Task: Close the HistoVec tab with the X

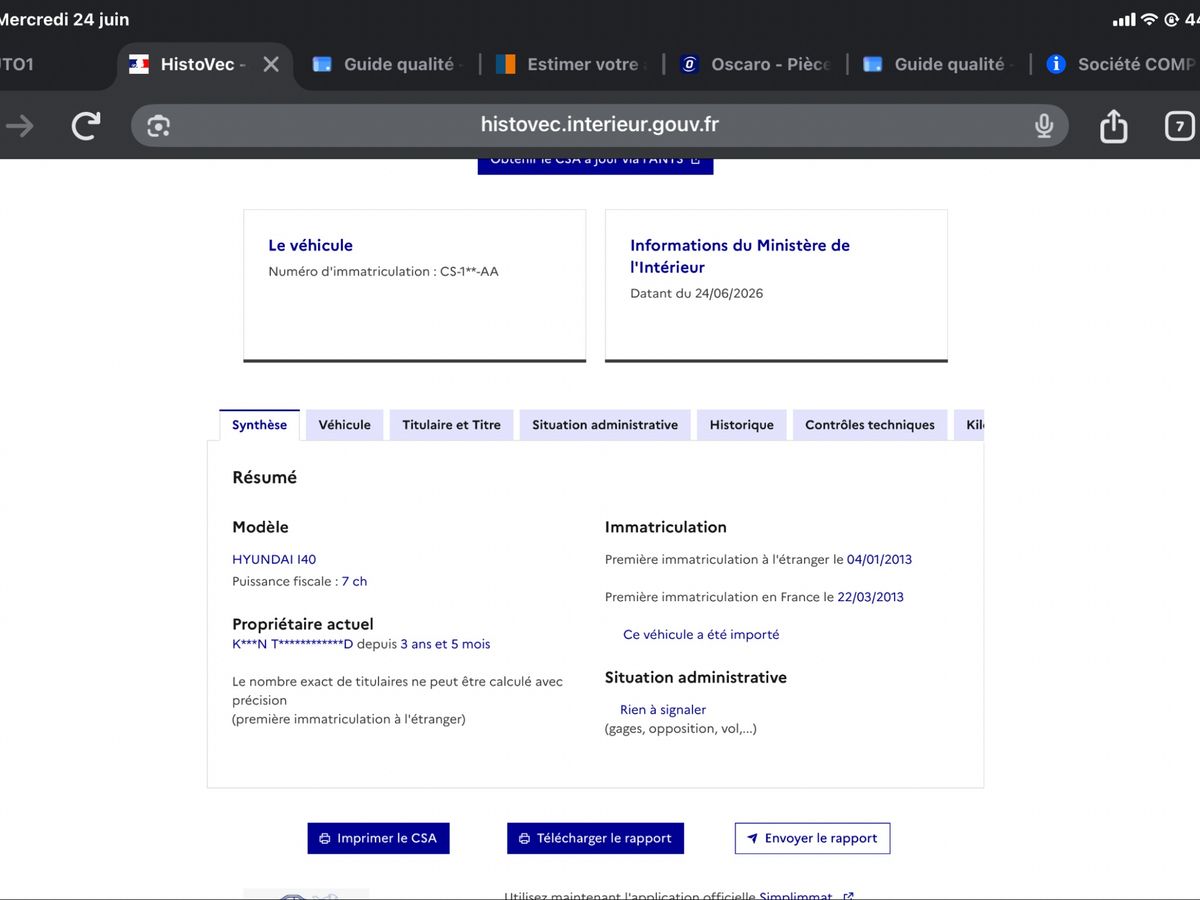Action: point(271,64)
